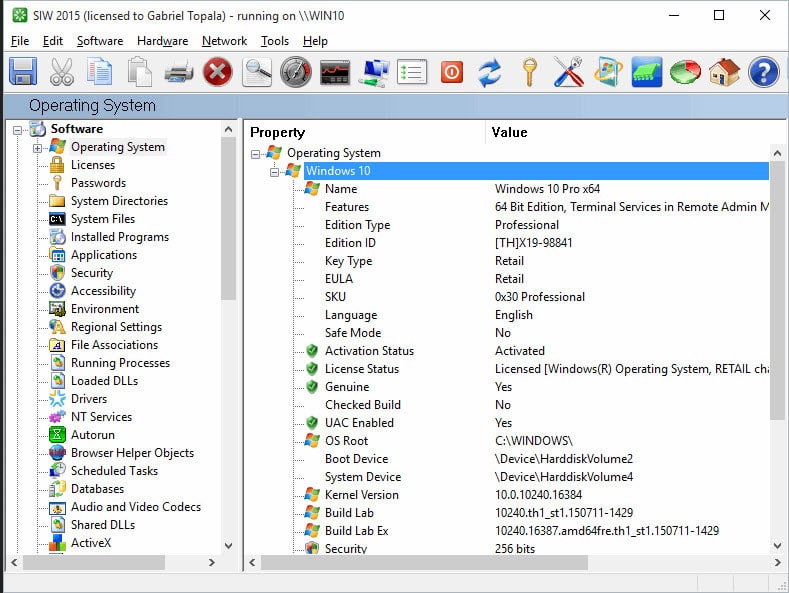Image resolution: width=789 pixels, height=593 pixels.
Task: Open the speedometer gauge tool
Action: (x=296, y=72)
